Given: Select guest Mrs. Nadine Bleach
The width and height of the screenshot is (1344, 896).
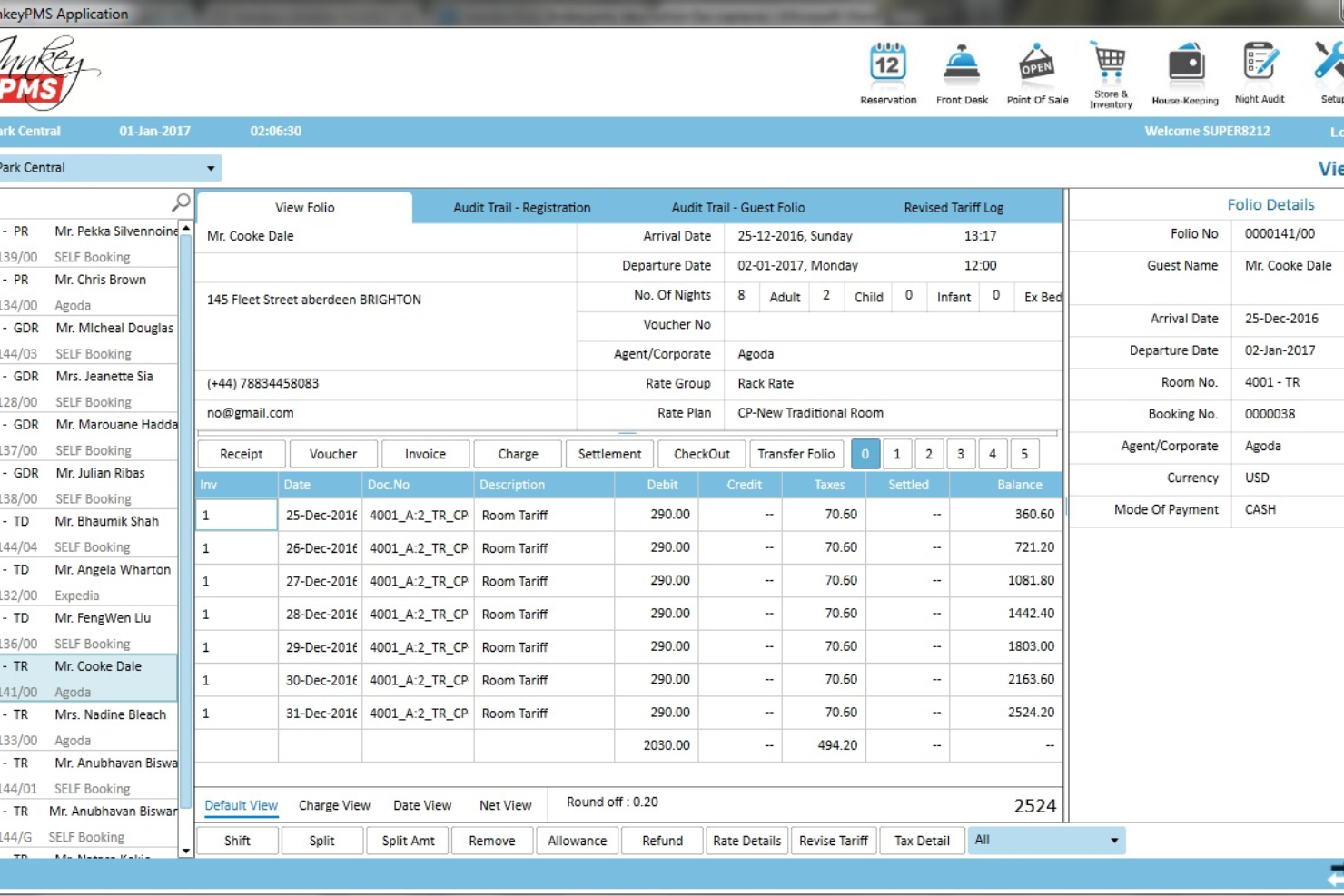Looking at the screenshot, I should (88, 726).
